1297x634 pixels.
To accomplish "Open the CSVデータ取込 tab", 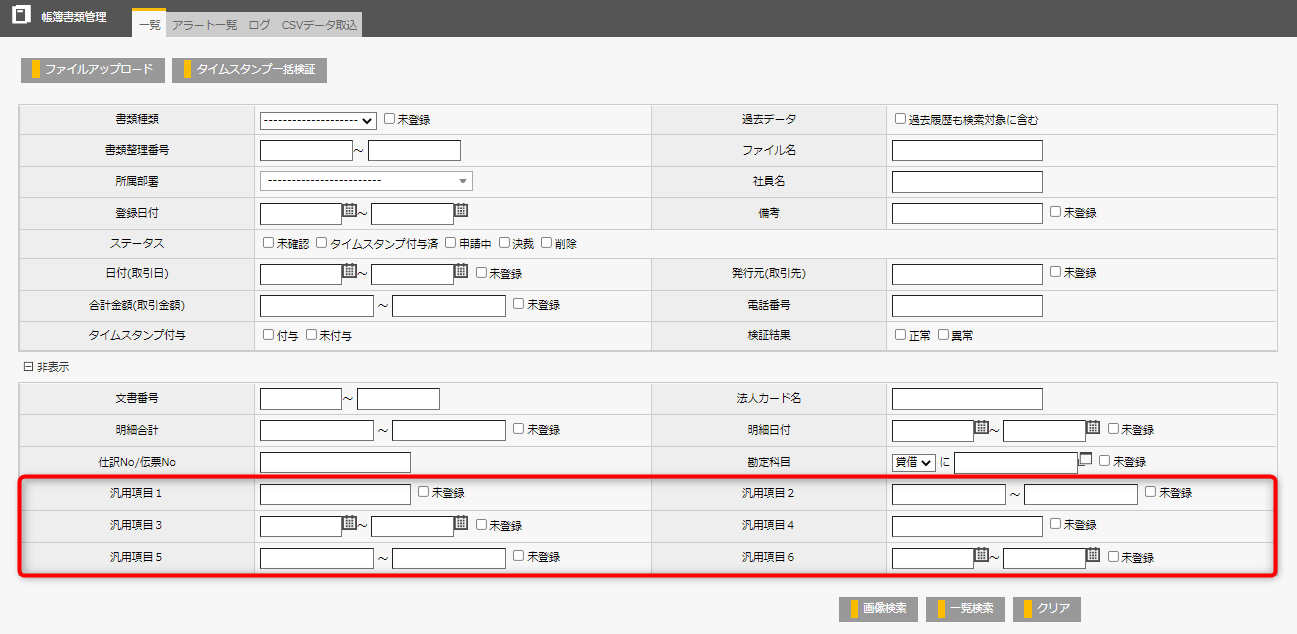I will [x=319, y=24].
